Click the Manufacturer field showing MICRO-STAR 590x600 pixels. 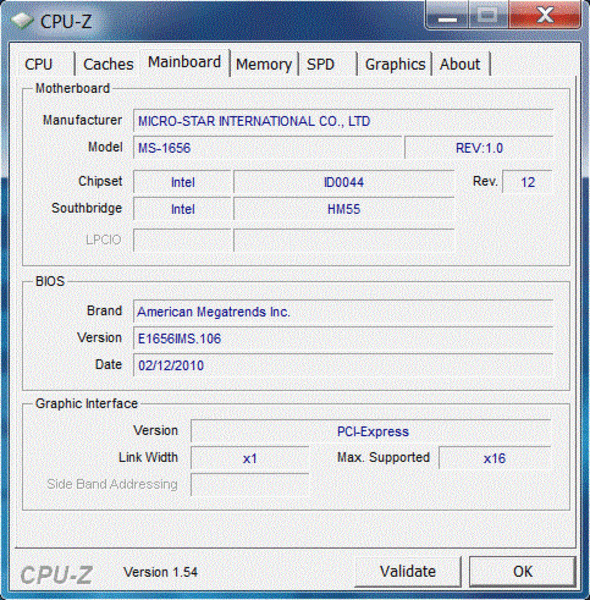[x=343, y=121]
